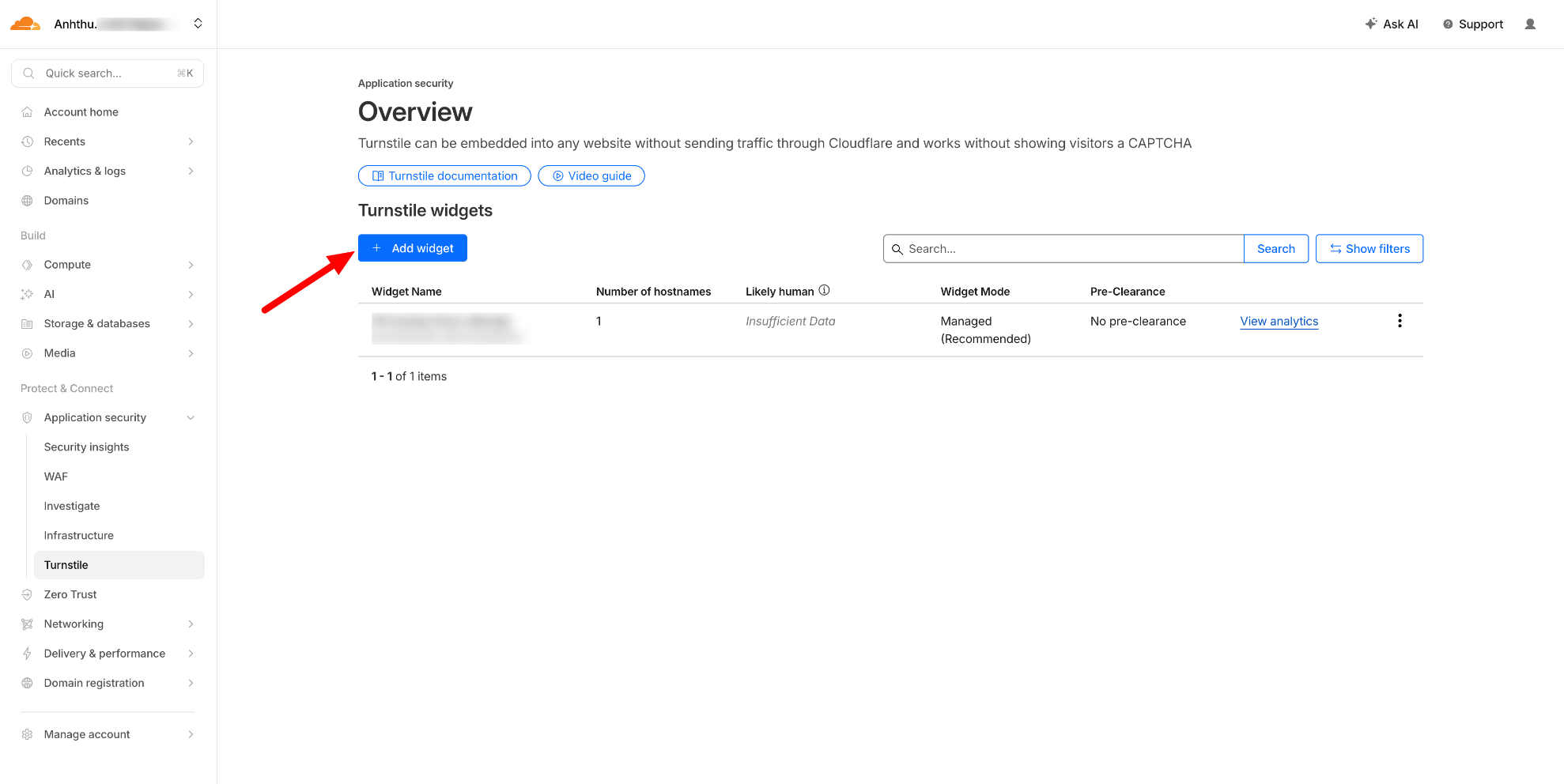The image size is (1564, 784).
Task: Click the 'Application security' breadcrumb text
Action: pyautogui.click(x=406, y=83)
